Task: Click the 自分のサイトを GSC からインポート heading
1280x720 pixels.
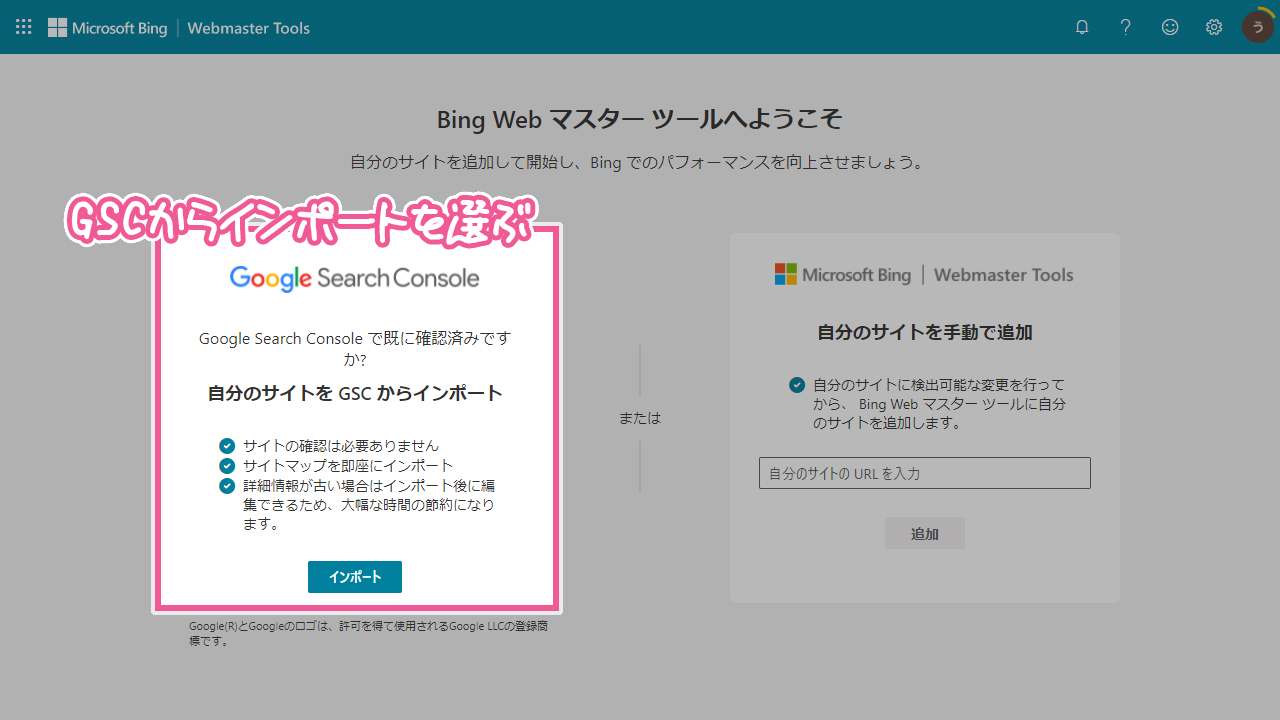Action: pyautogui.click(x=355, y=393)
